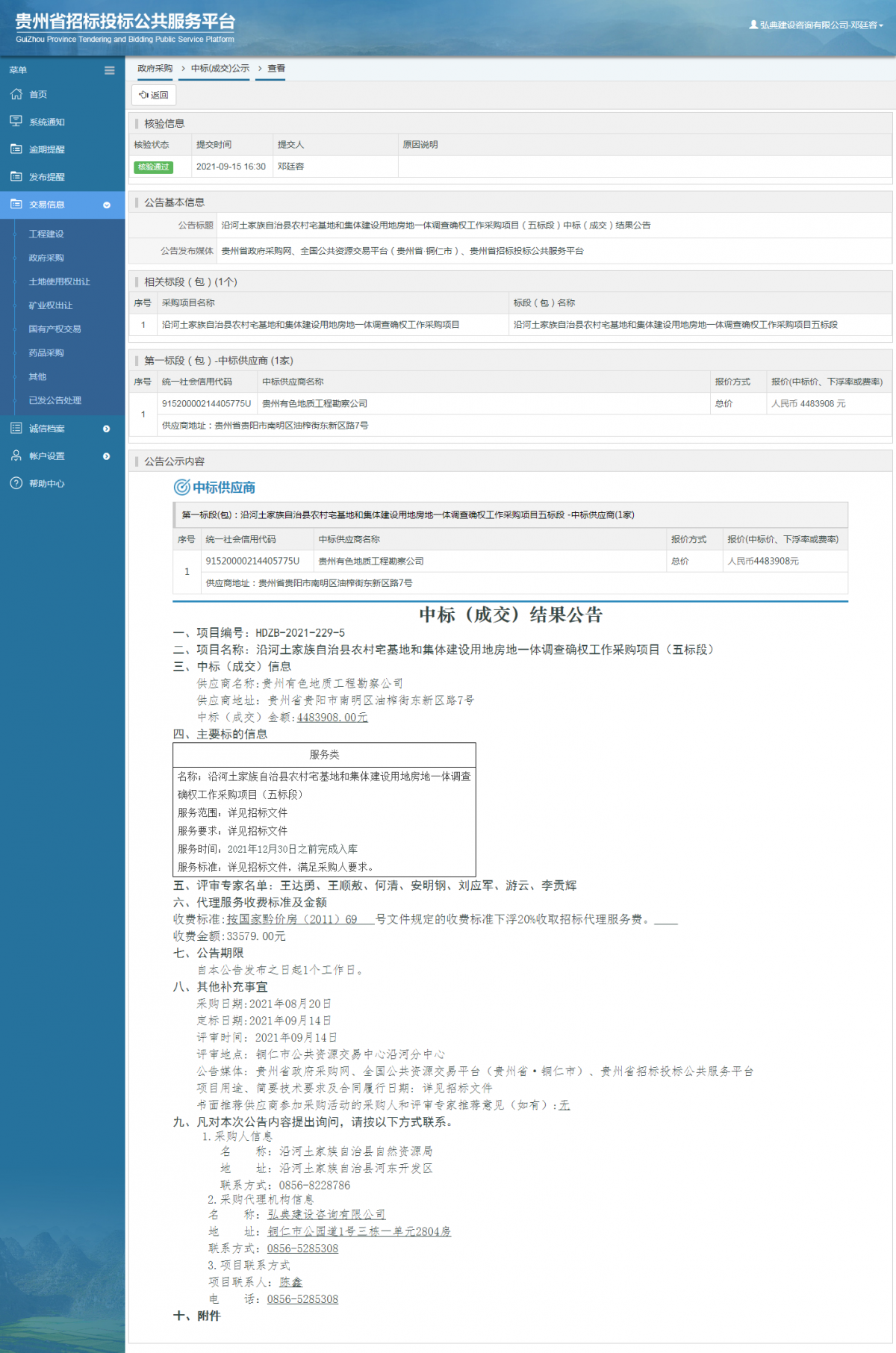Viewport: 896px width, 1353px height.
Task: Select 药品采购 submenu item
Action: (x=46, y=352)
